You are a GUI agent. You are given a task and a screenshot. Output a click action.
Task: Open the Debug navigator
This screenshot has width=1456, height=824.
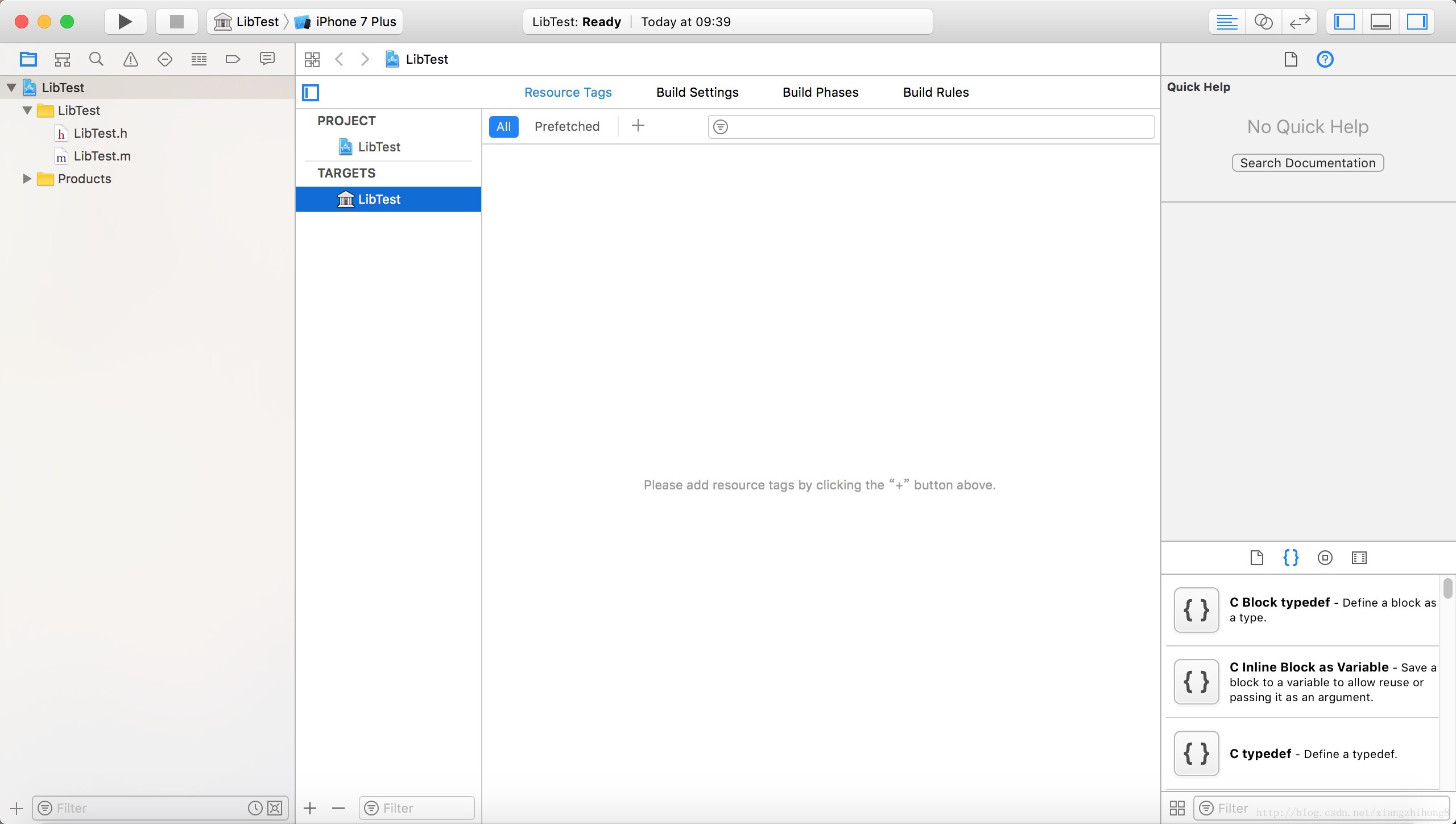pyautogui.click(x=199, y=59)
